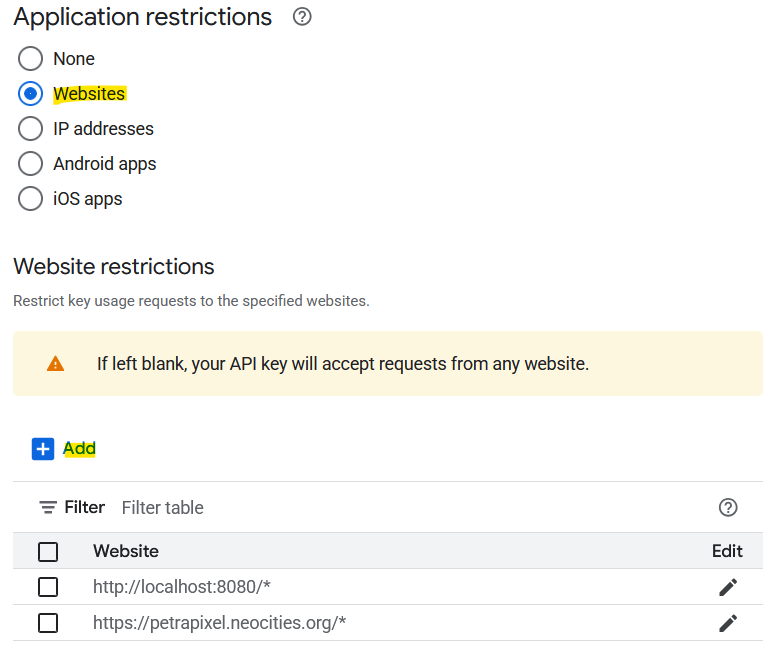
Task: Click the orange warning triangle icon
Action: click(x=55, y=364)
